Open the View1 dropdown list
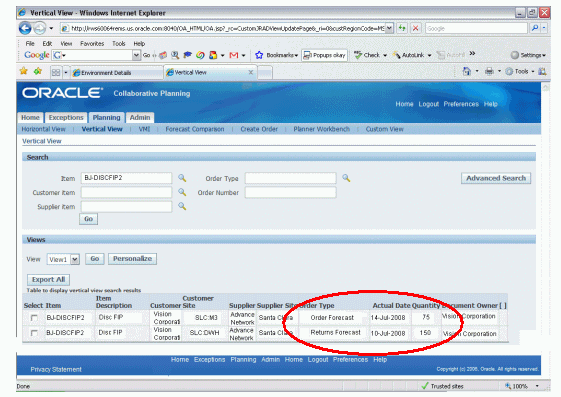The height and width of the screenshot is (397, 561). coord(74,259)
